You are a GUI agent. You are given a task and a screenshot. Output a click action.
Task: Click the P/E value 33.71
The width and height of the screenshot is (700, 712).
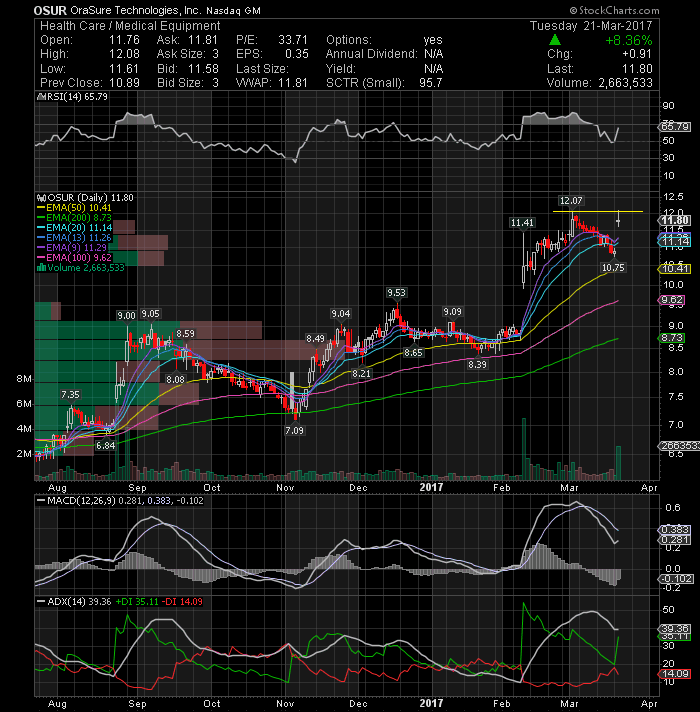tap(293, 40)
